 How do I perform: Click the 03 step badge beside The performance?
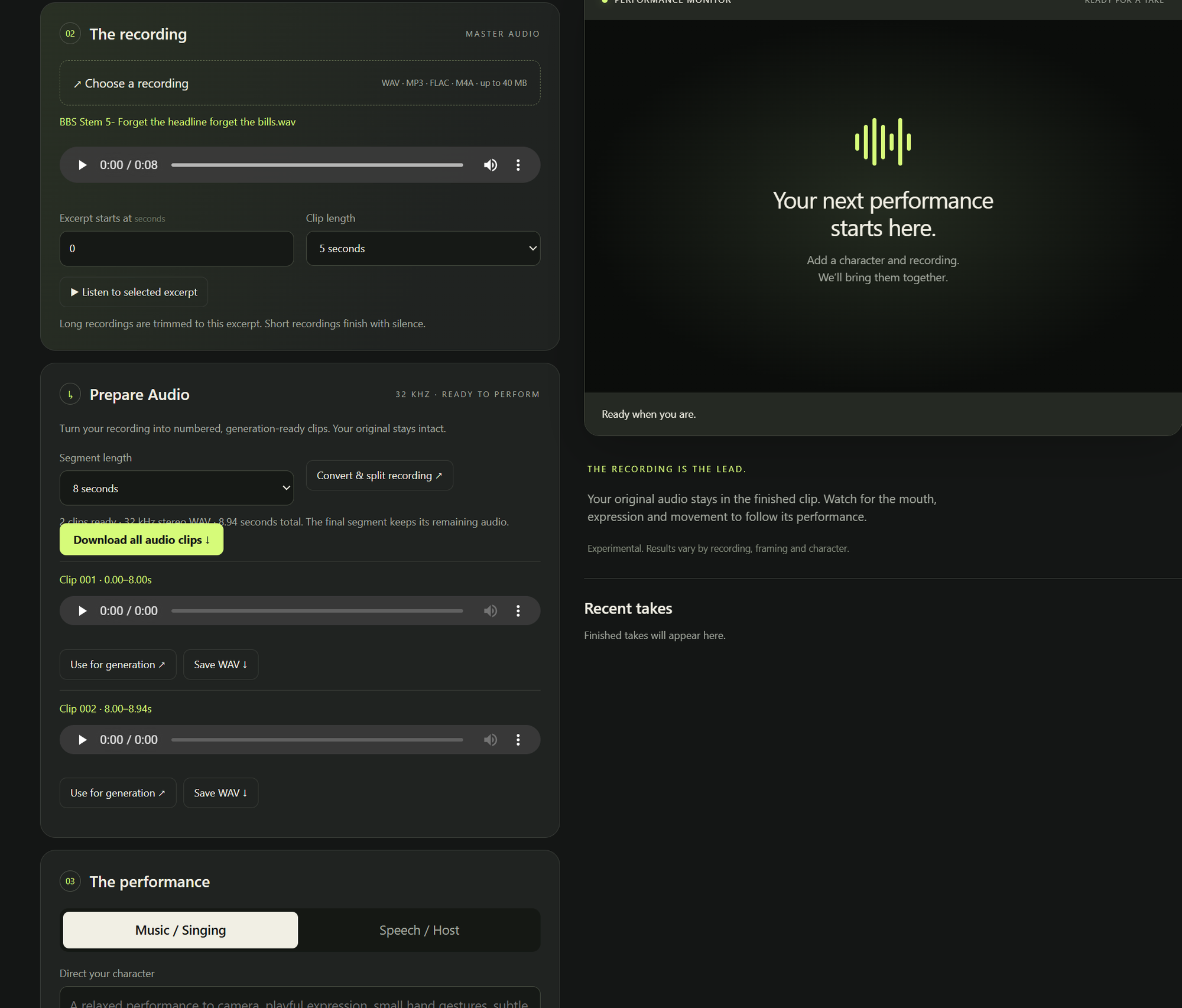click(70, 881)
